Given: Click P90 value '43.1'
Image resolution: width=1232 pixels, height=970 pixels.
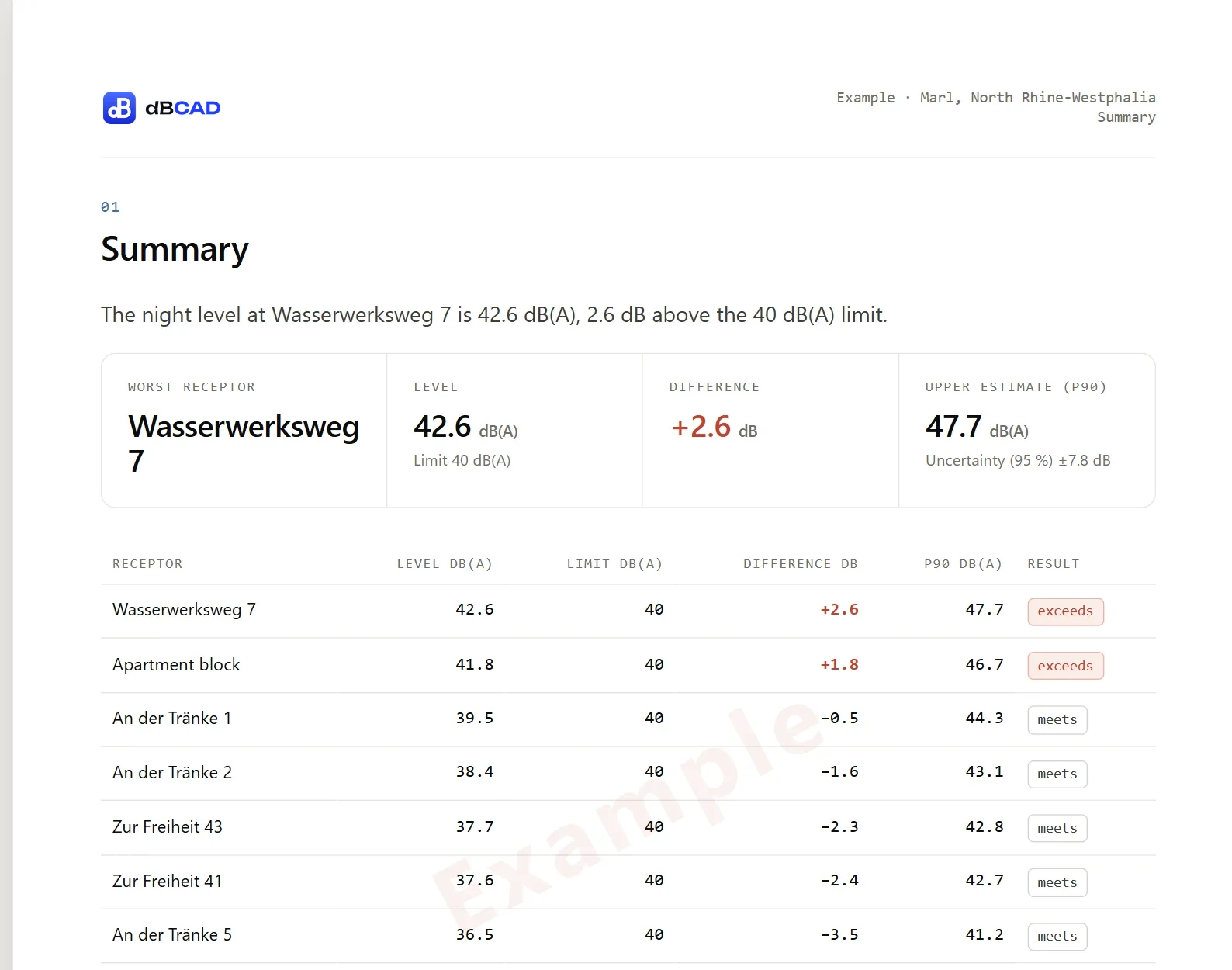Looking at the screenshot, I should click(x=985, y=772).
